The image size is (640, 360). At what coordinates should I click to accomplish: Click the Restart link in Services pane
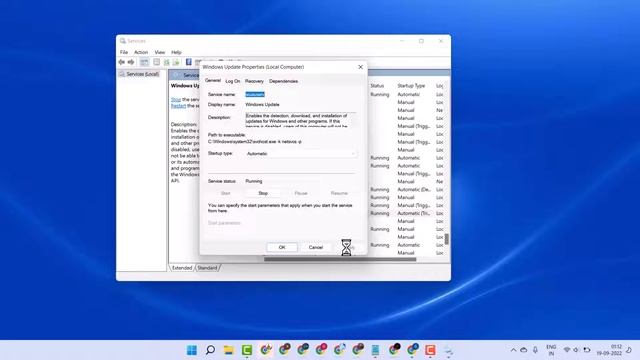click(178, 106)
